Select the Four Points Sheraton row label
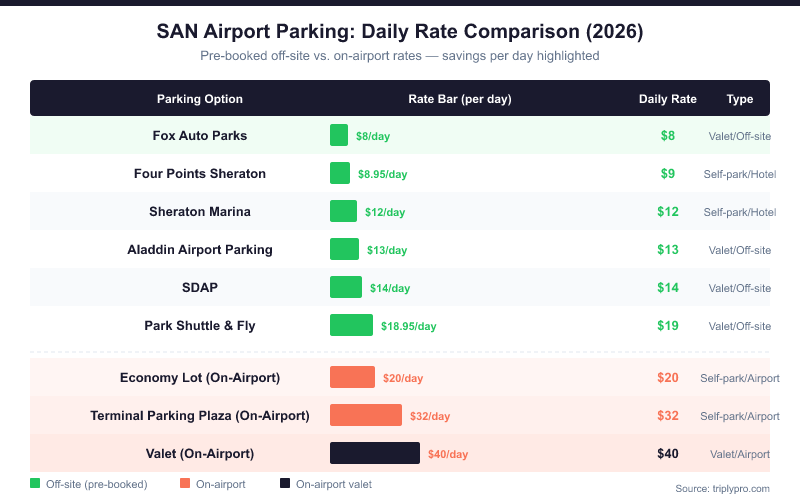The width and height of the screenshot is (800, 500). pos(200,173)
